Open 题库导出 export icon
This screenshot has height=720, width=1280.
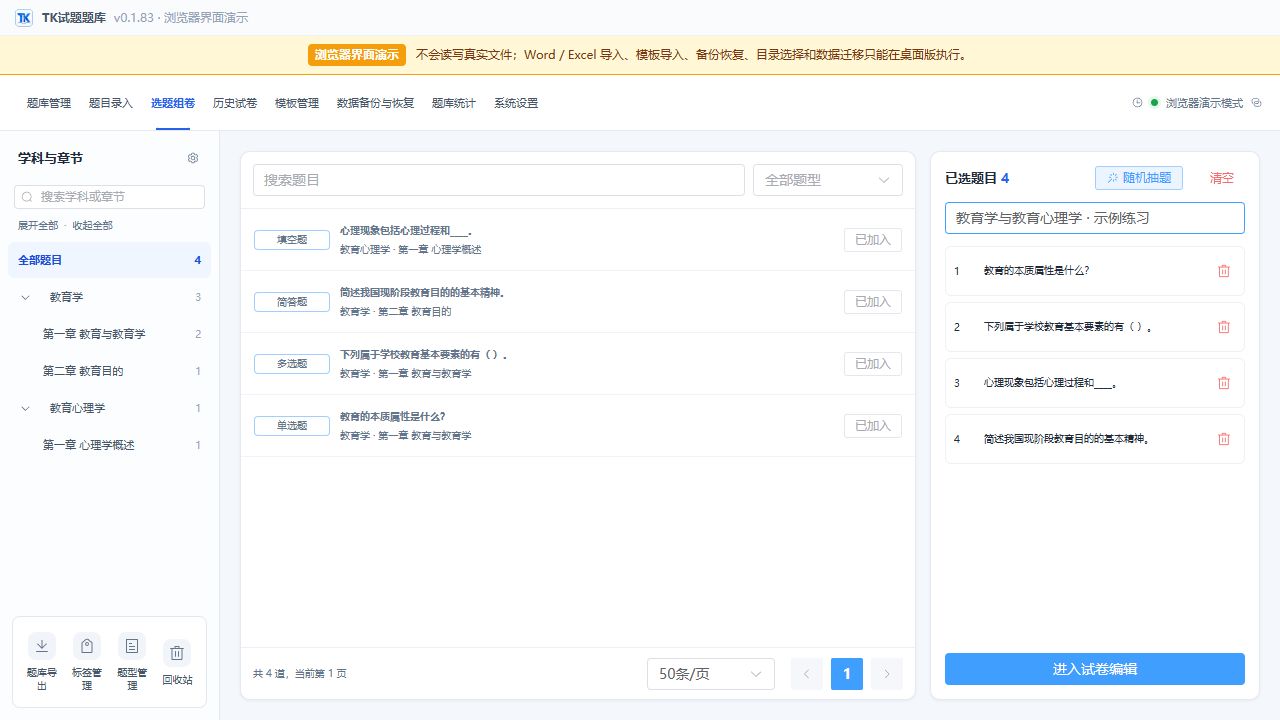click(x=42, y=645)
